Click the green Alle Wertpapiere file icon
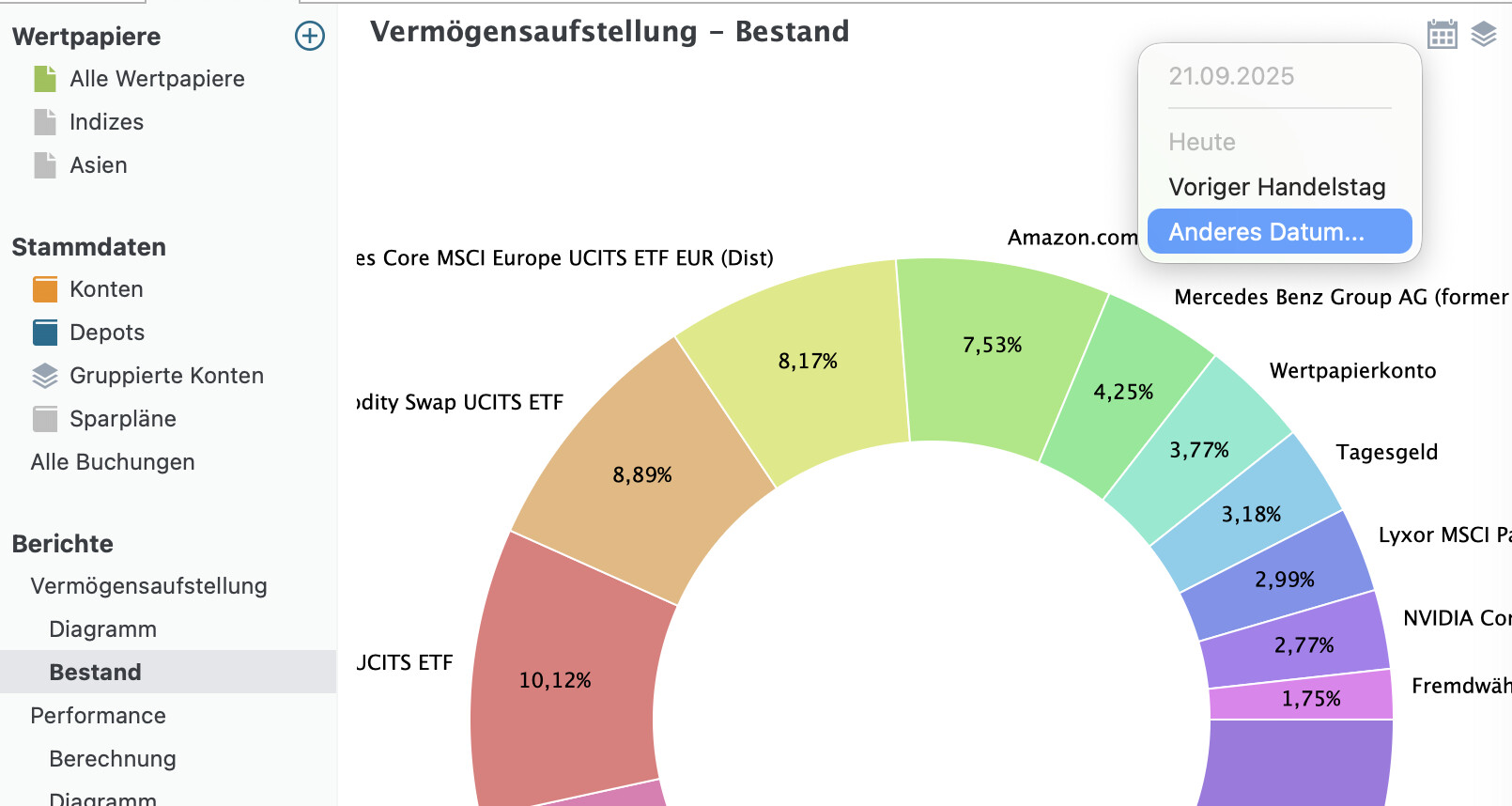The width and height of the screenshot is (1512, 806). tap(45, 79)
